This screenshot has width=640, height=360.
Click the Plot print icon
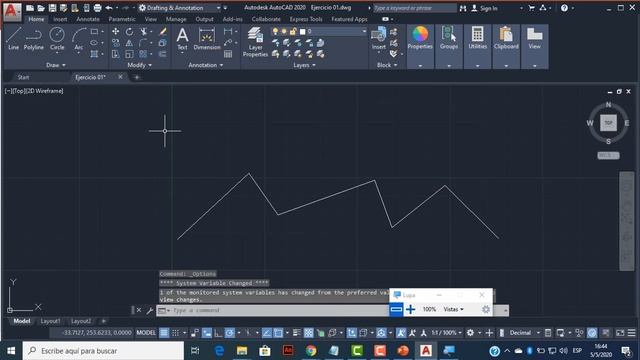point(97,8)
